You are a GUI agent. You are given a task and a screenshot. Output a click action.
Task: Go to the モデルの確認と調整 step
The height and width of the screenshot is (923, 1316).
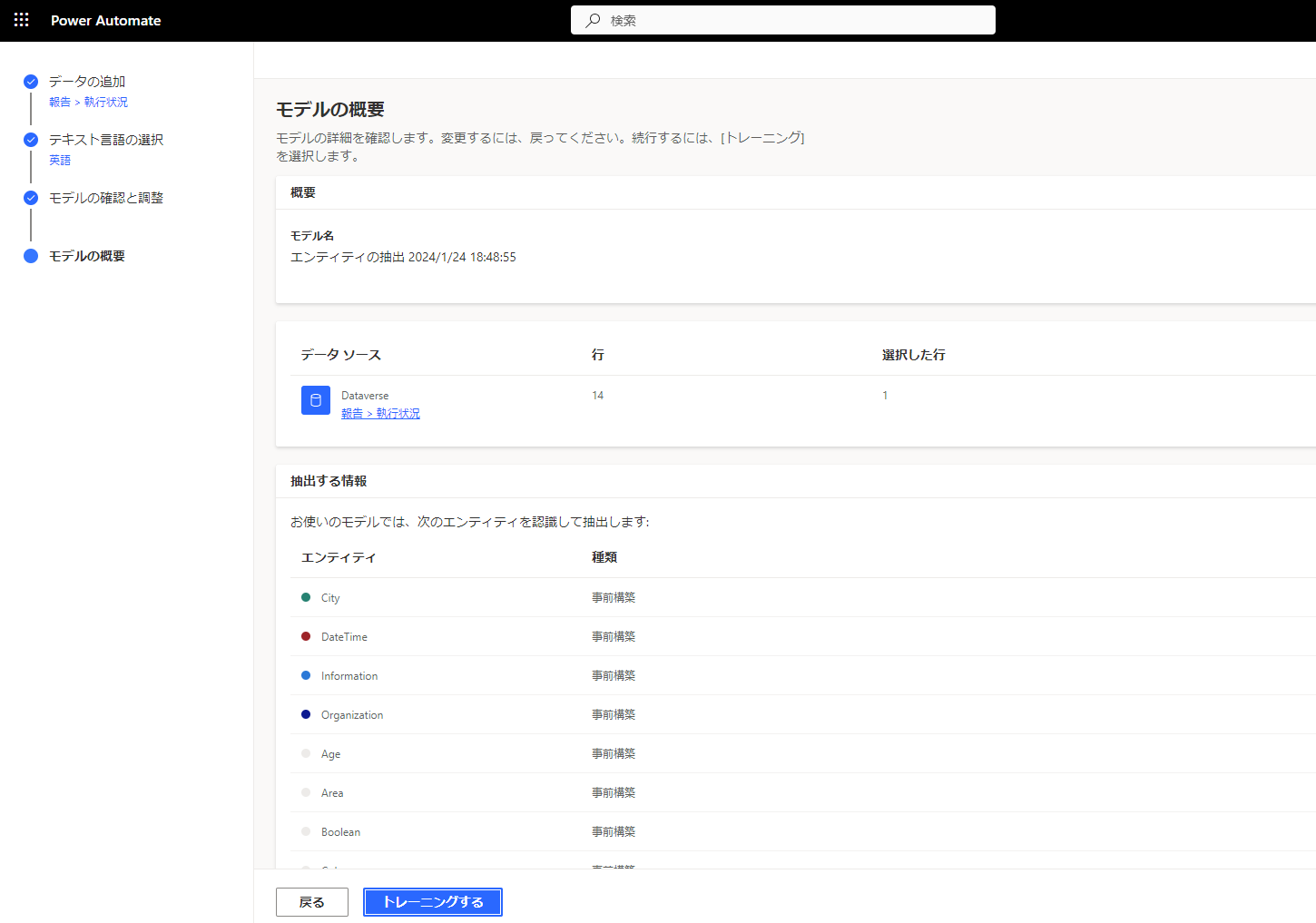point(106,198)
